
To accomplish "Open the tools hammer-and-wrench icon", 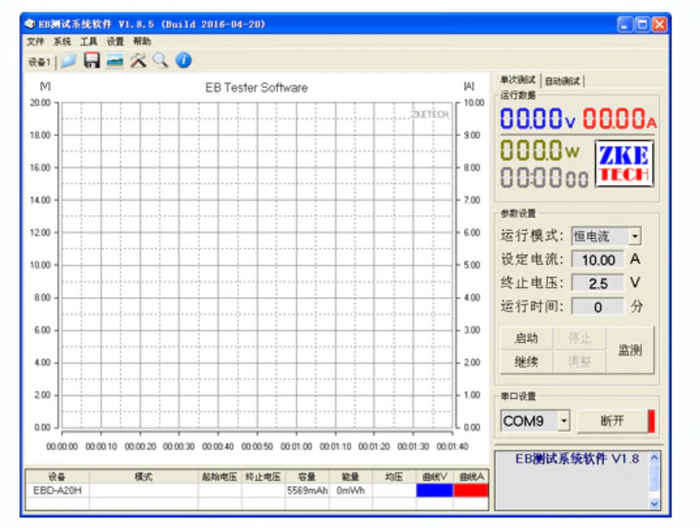I will coord(138,60).
